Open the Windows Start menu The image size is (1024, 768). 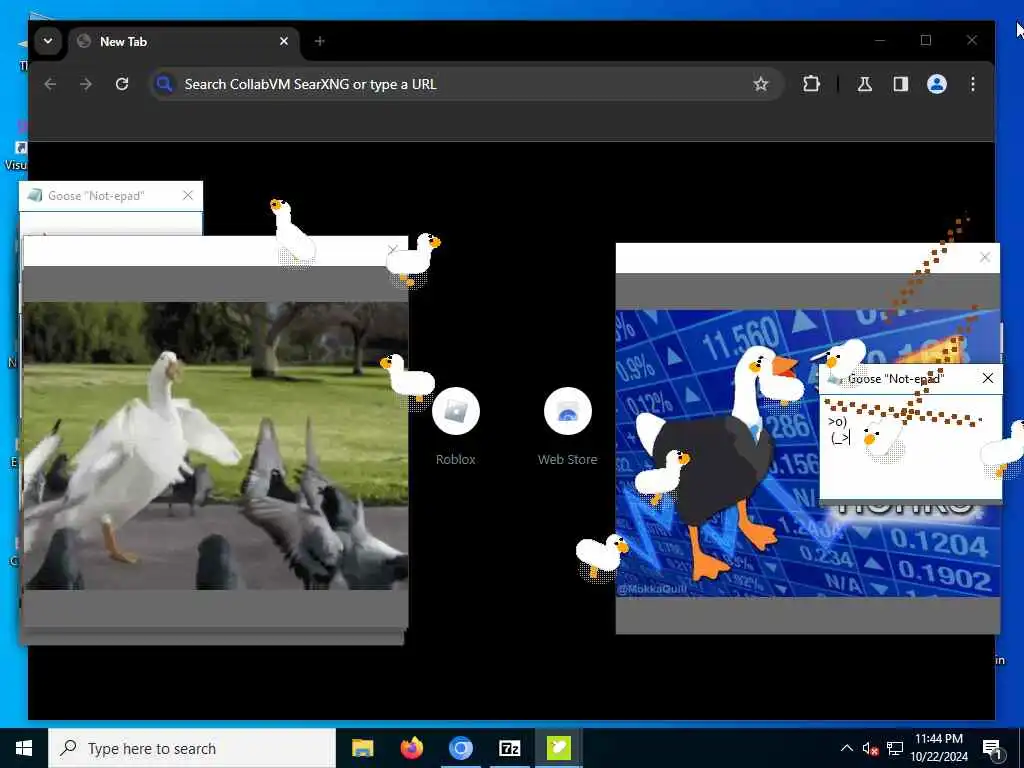(24, 748)
